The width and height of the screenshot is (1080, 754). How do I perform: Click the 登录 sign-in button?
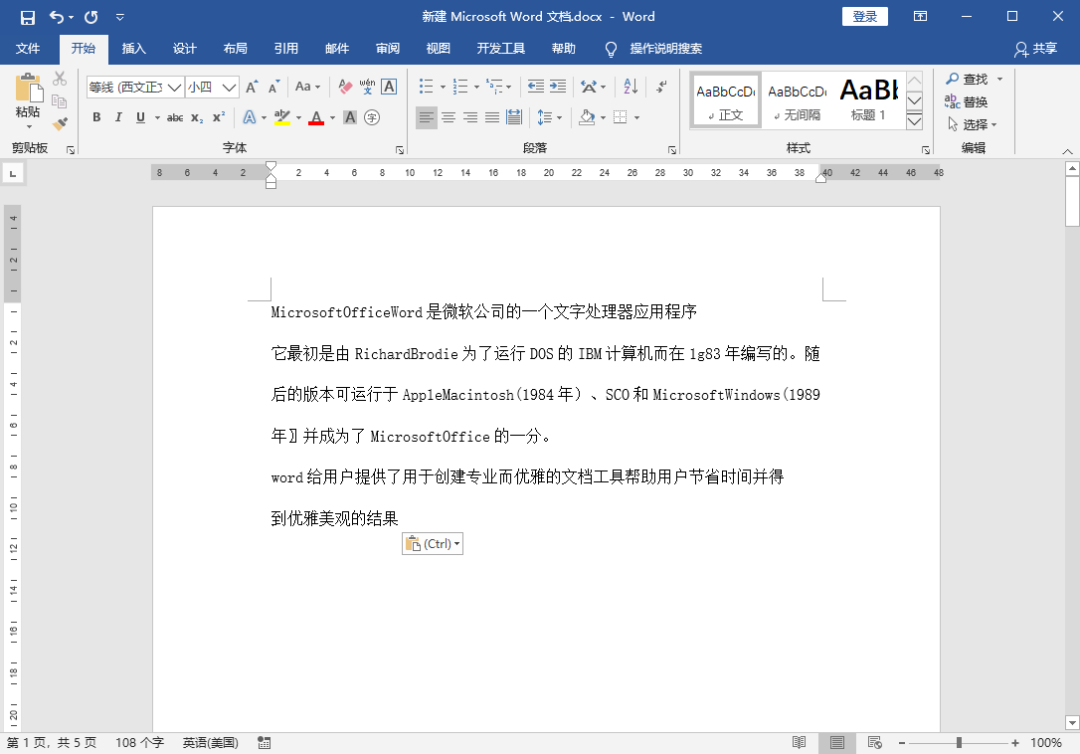(x=865, y=17)
